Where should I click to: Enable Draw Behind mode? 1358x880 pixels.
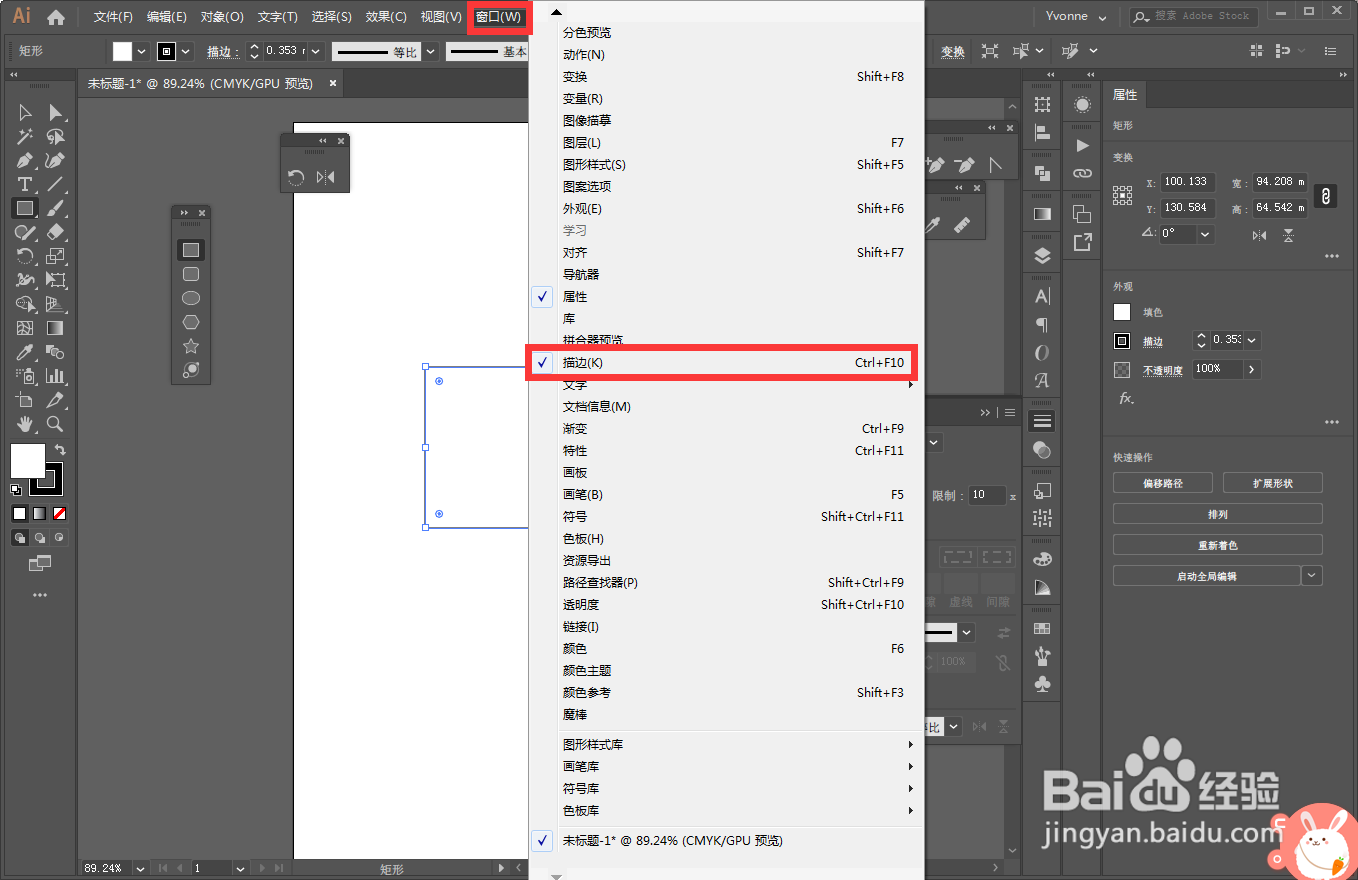(x=40, y=537)
